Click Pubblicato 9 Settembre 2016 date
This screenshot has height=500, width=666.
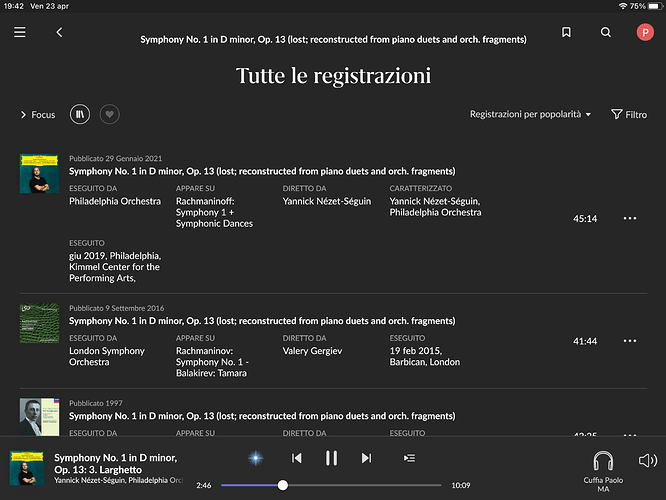116,308
